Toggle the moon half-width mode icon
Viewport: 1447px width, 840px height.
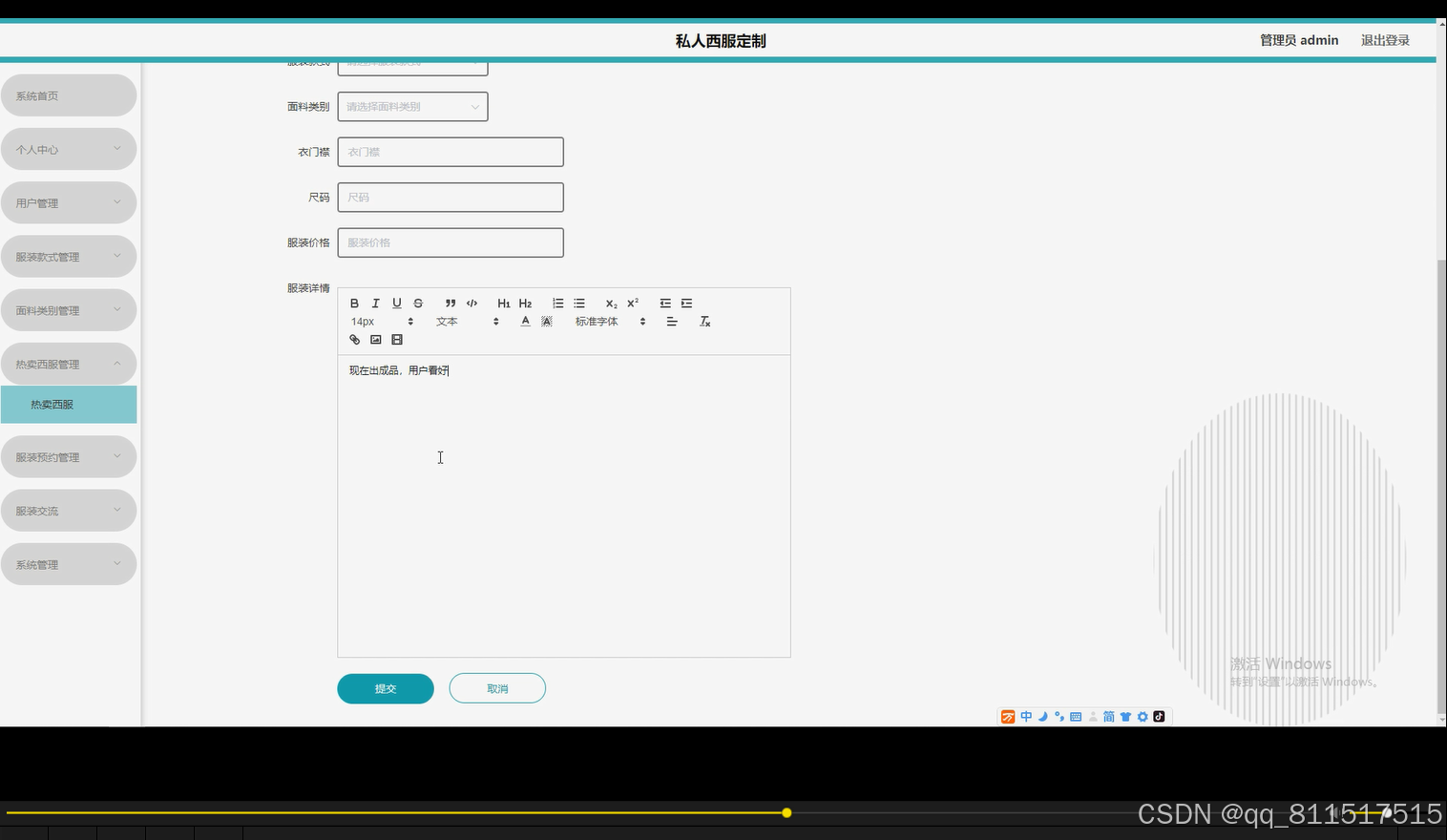tap(1043, 717)
